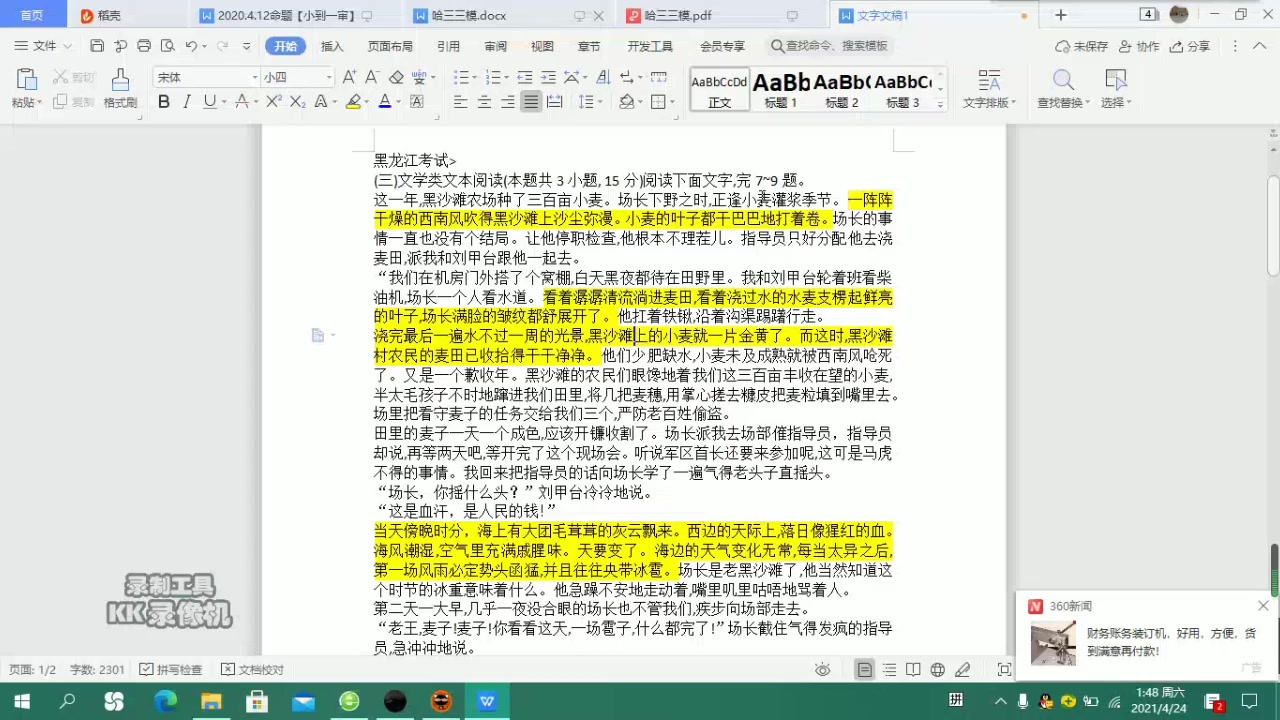Viewport: 1280px width, 720px height.
Task: Apply the 标题 1 heading style
Action: coord(781,89)
